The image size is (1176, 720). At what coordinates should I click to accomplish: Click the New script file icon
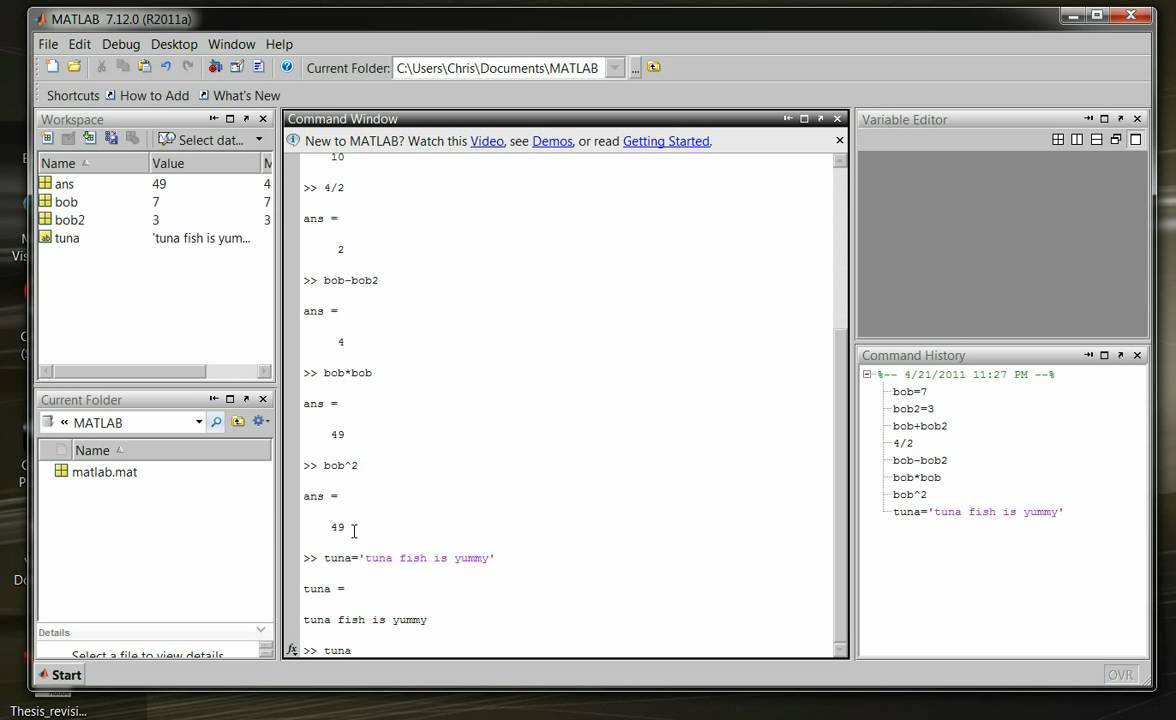pyautogui.click(x=52, y=67)
